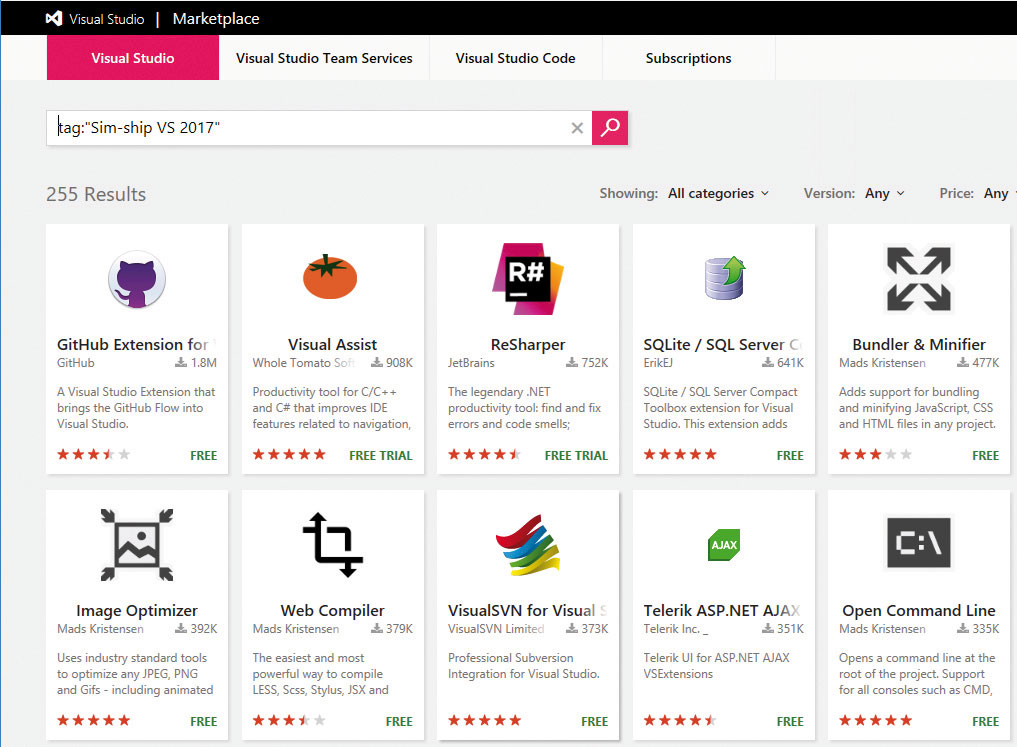
Task: Open SQLite / SQL Server Compact title
Action: coord(723,344)
